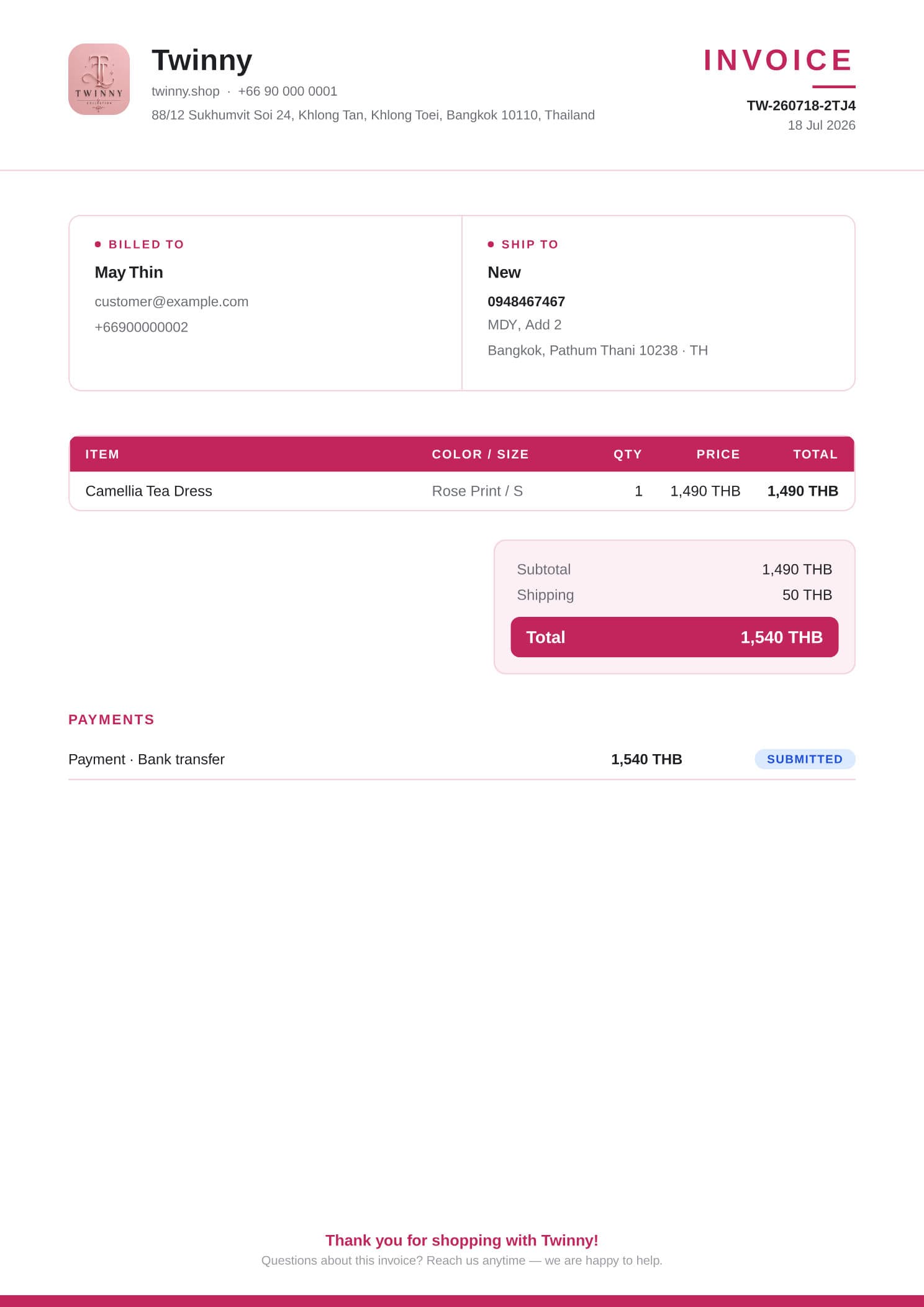Screen dimensions: 924x1307
Task: Click the invoice number TW-260718-2TJ4
Action: point(801,106)
